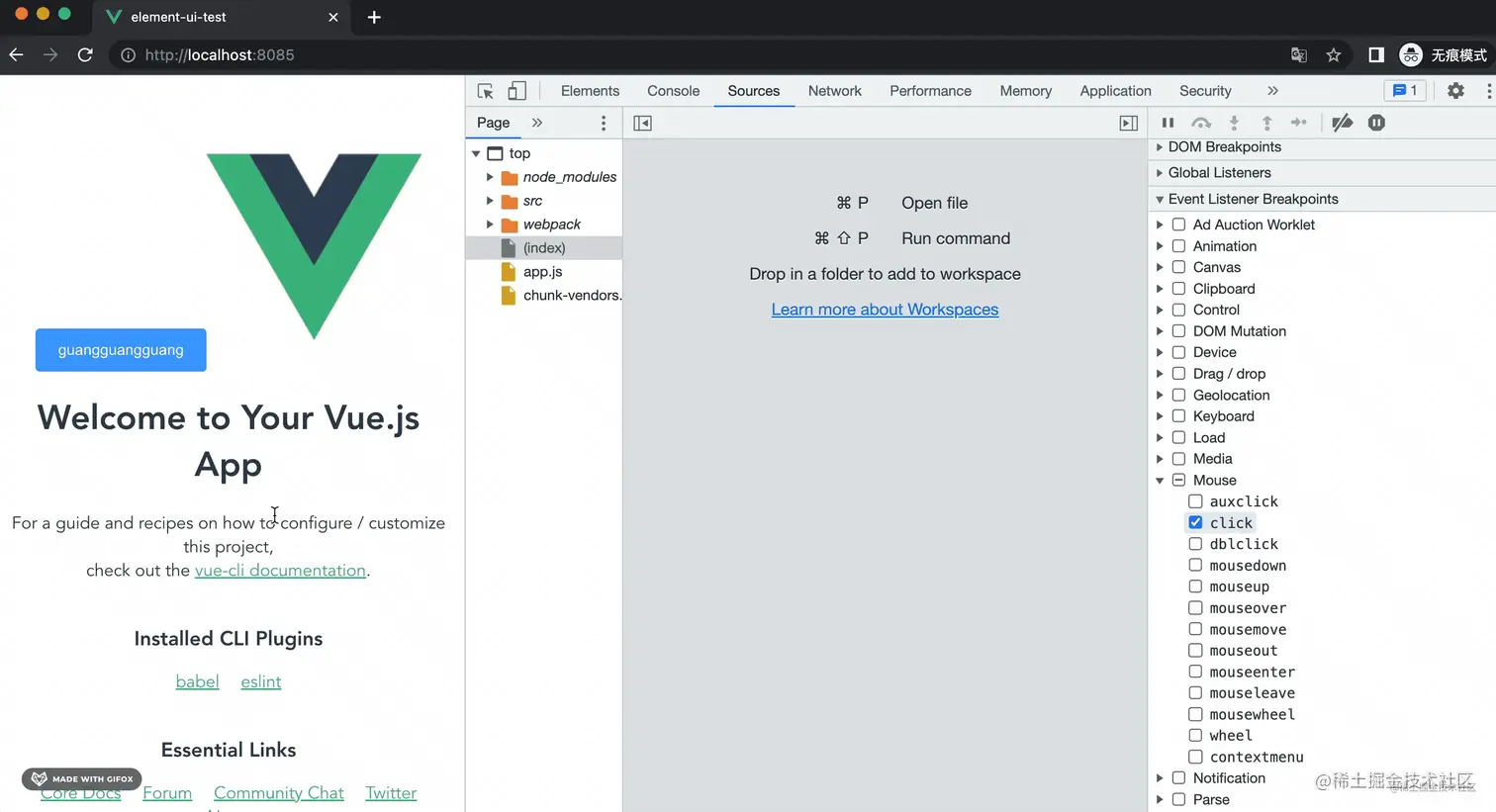Collapse Event Listener Breakpoints section
This screenshot has width=1496, height=812.
(1253, 199)
